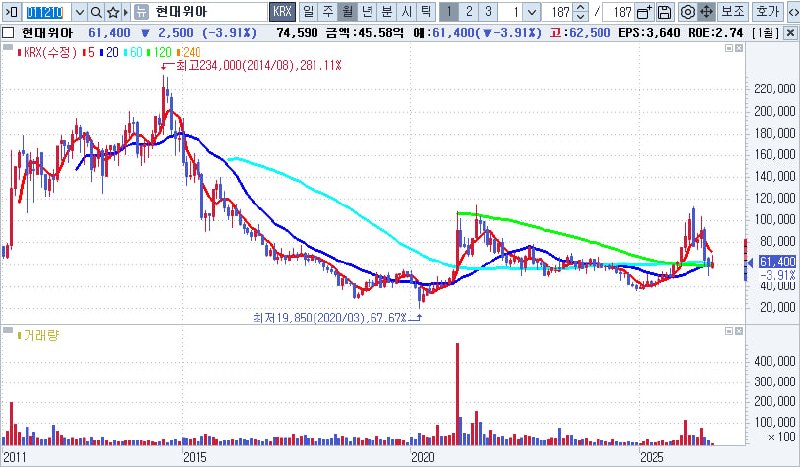Click the total bars field after the slash
Screen dimensions: 800x467
619,12
